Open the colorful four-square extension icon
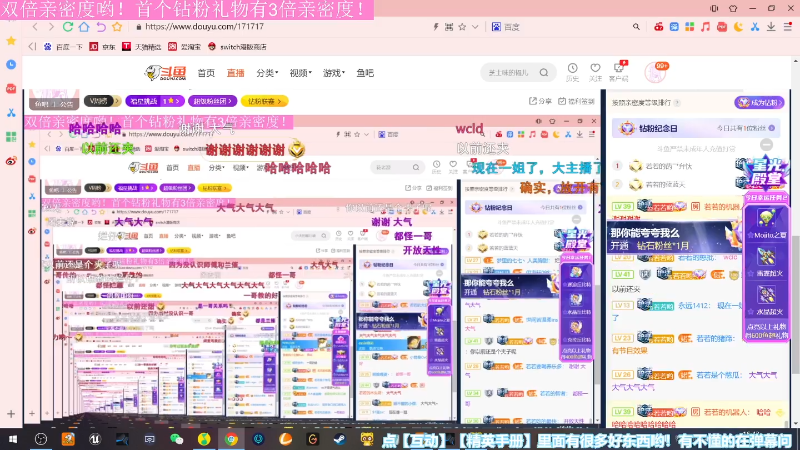800x450 pixels. coord(689,27)
